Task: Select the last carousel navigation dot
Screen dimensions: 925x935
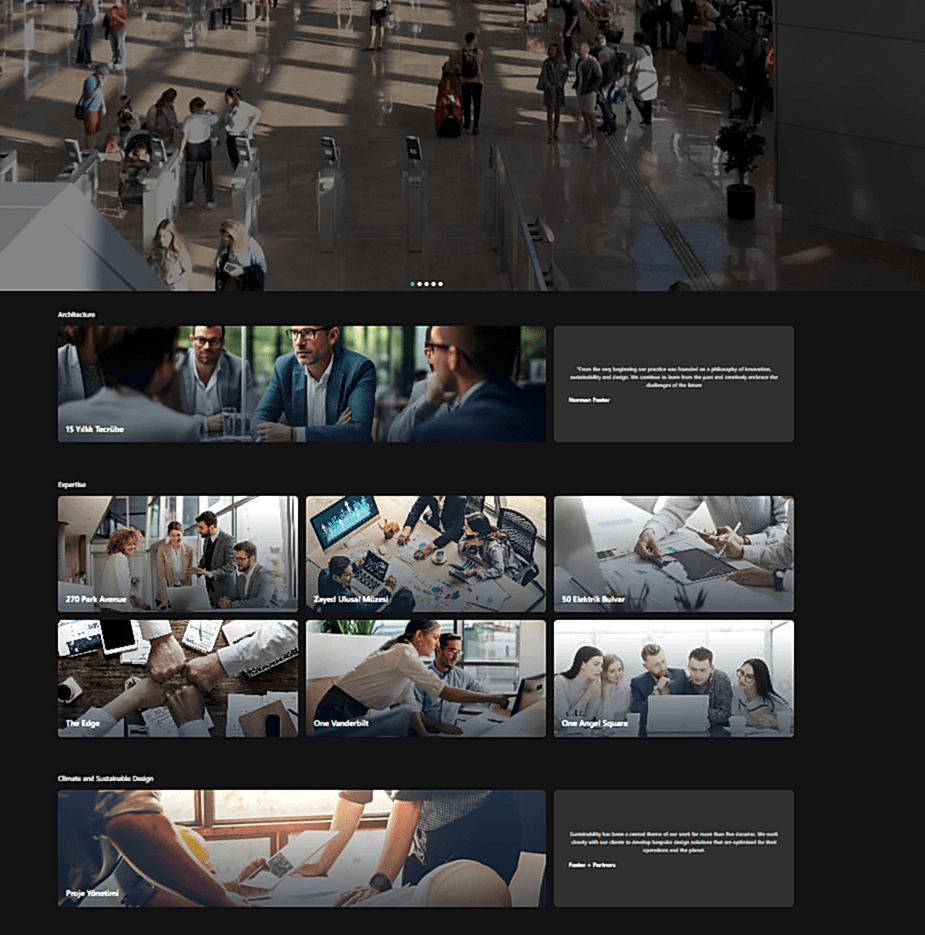Action: pos(440,284)
